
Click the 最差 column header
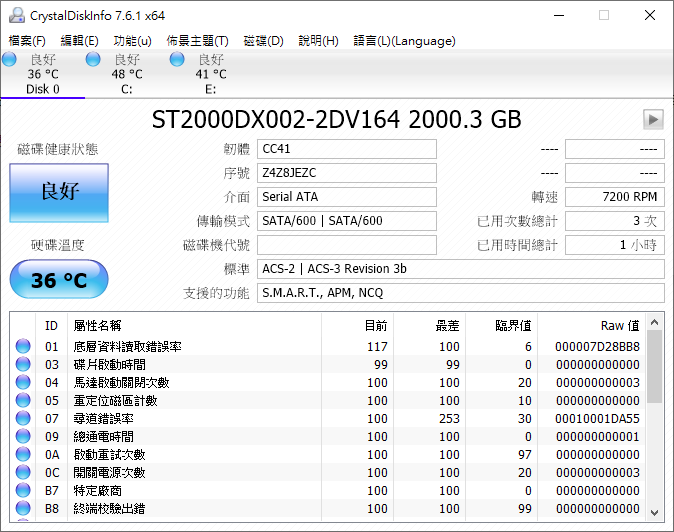430,326
